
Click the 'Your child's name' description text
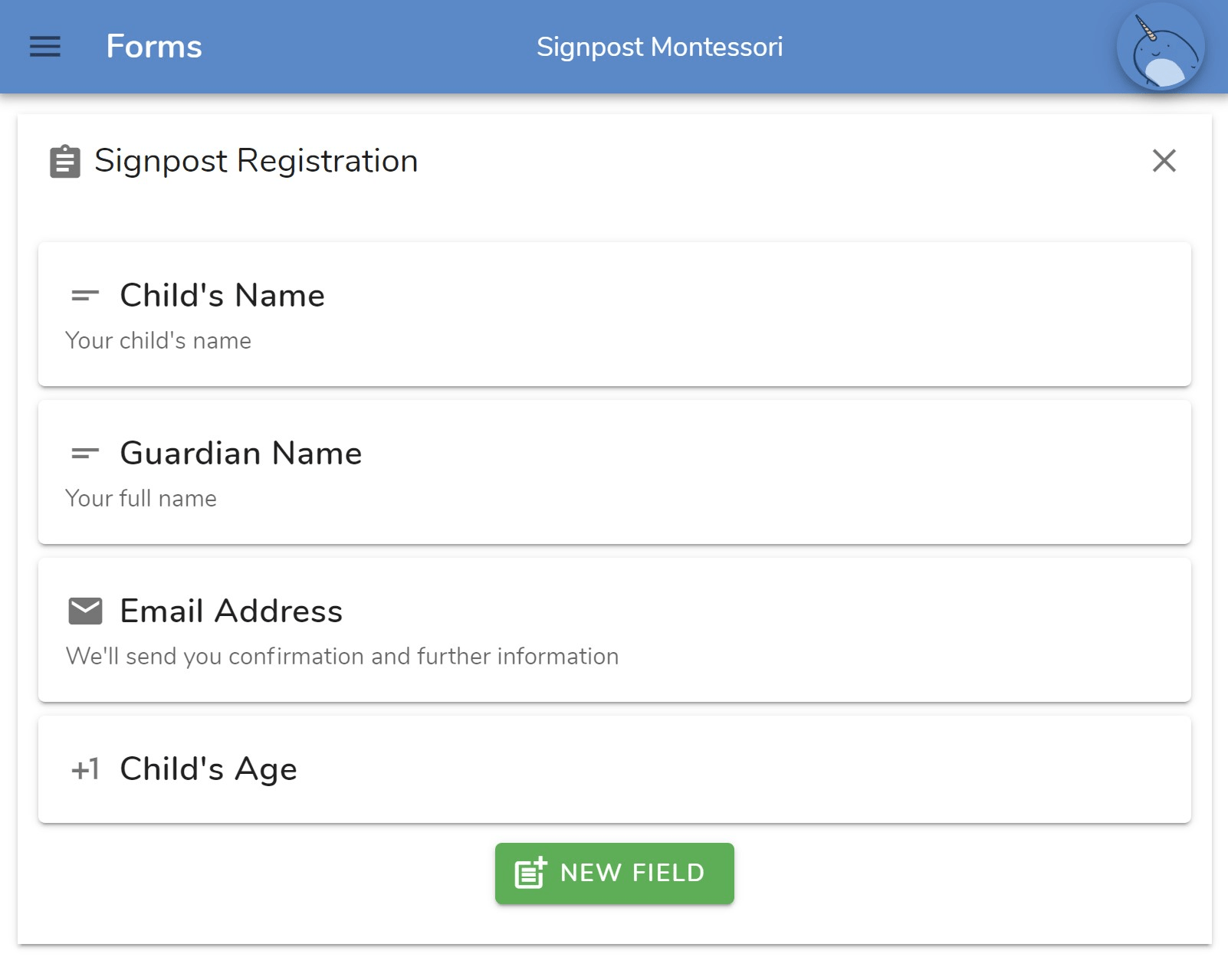coord(159,341)
